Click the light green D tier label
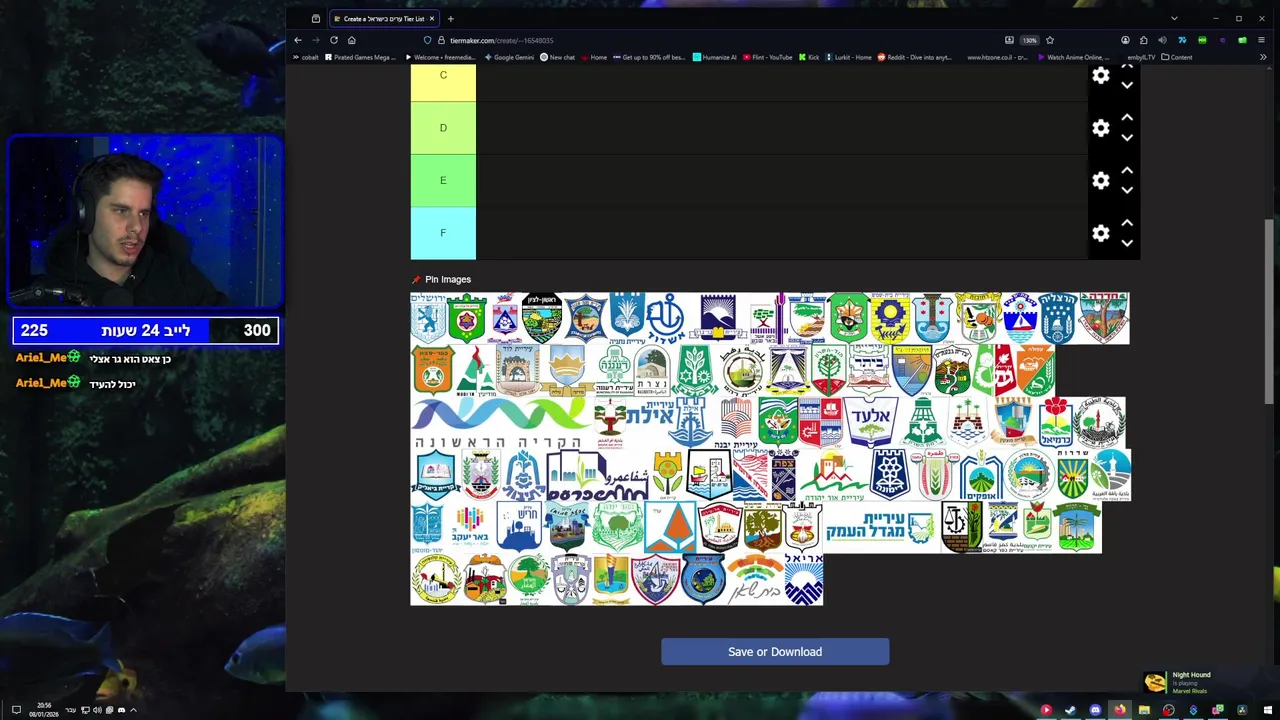 click(443, 128)
